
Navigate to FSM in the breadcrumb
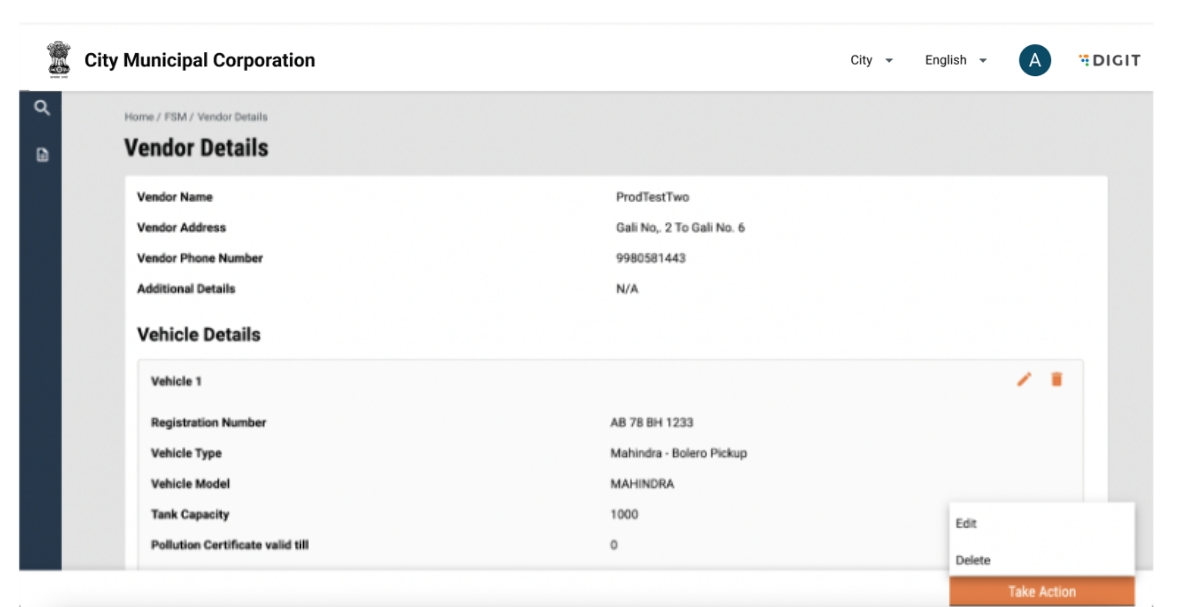(176, 117)
